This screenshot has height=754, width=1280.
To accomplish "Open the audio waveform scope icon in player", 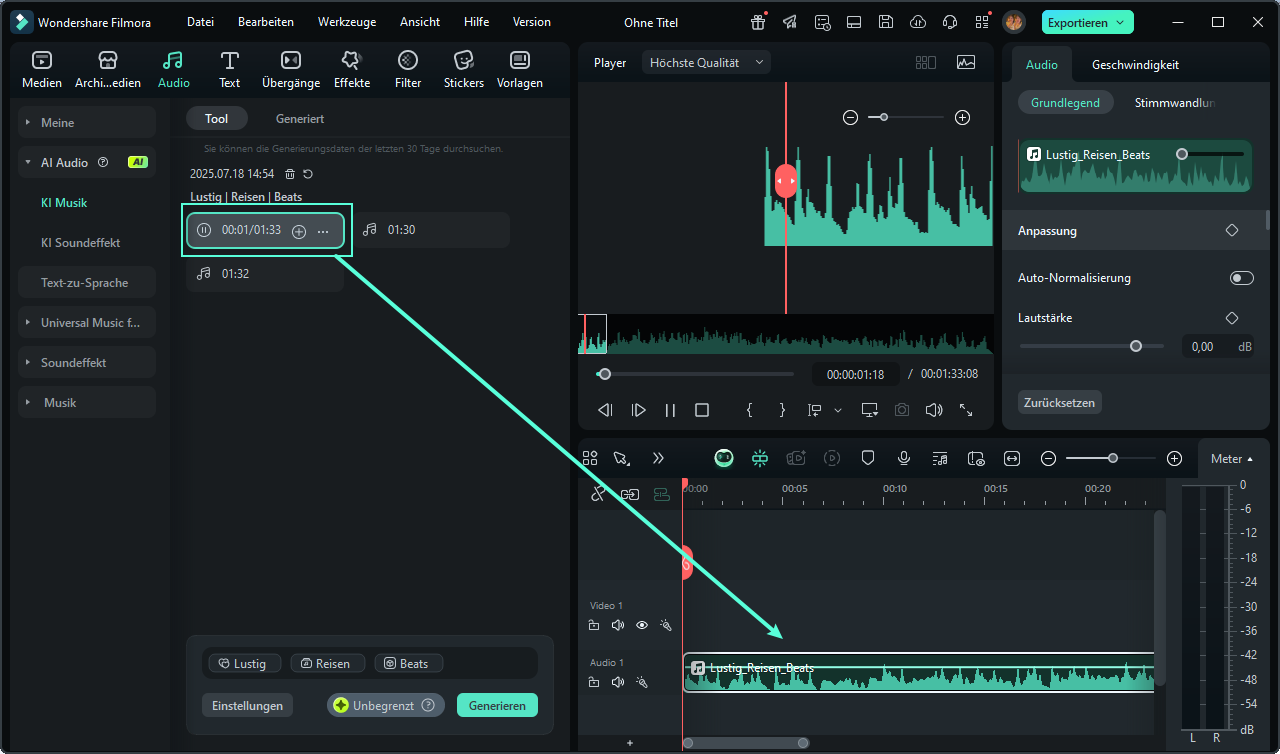I will [965, 62].
